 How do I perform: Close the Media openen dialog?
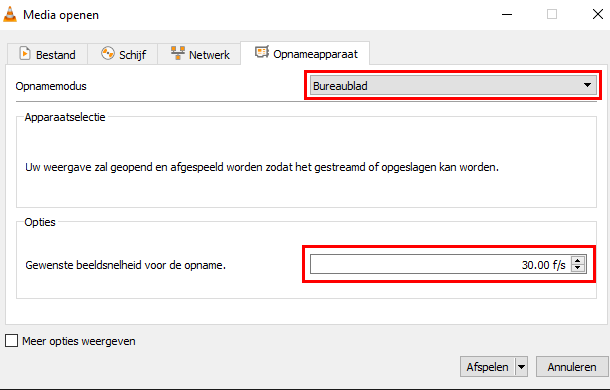[x=598, y=14]
